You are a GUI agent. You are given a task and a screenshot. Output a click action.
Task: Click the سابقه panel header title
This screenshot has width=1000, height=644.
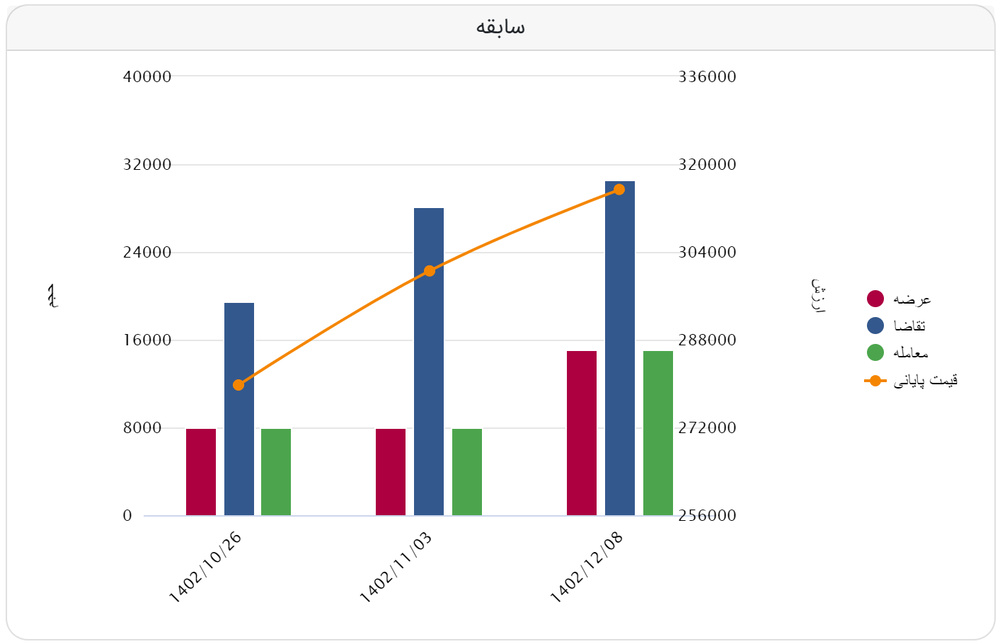[x=500, y=28]
